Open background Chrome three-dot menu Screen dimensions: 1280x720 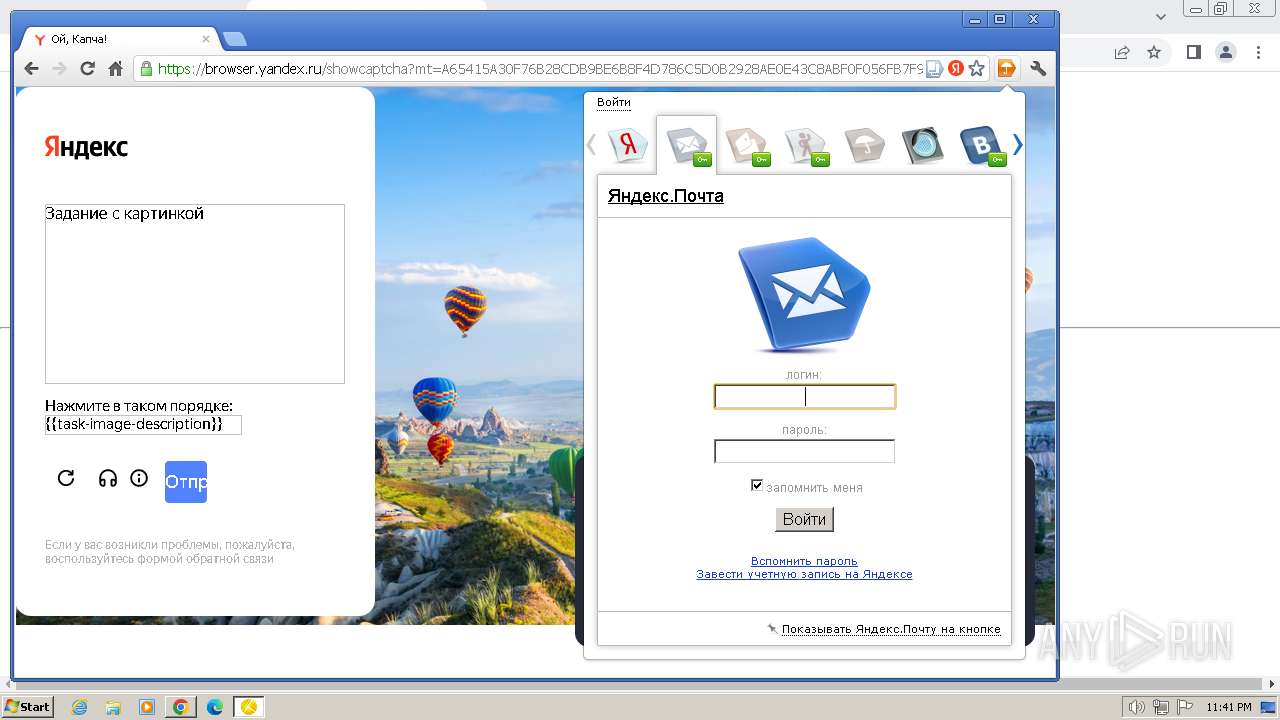[x=1257, y=52]
